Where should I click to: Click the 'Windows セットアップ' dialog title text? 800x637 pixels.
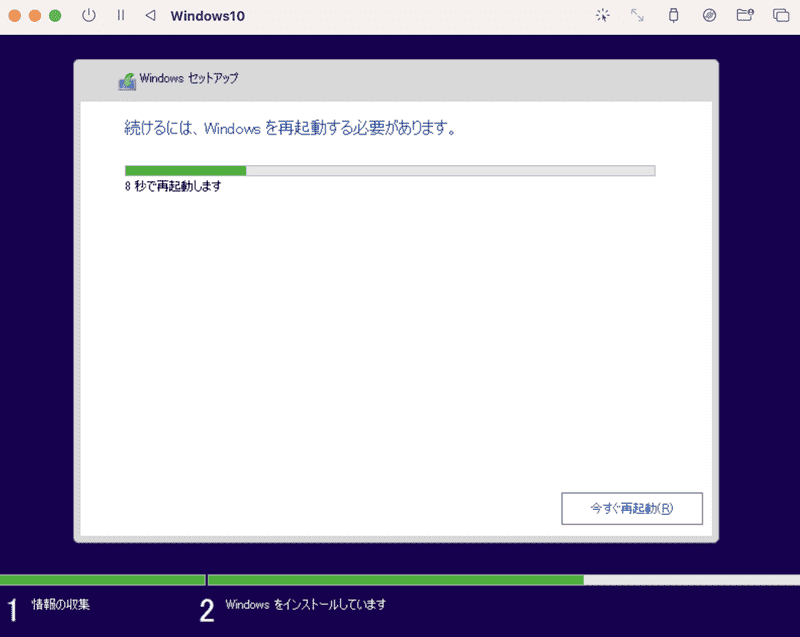[x=189, y=78]
